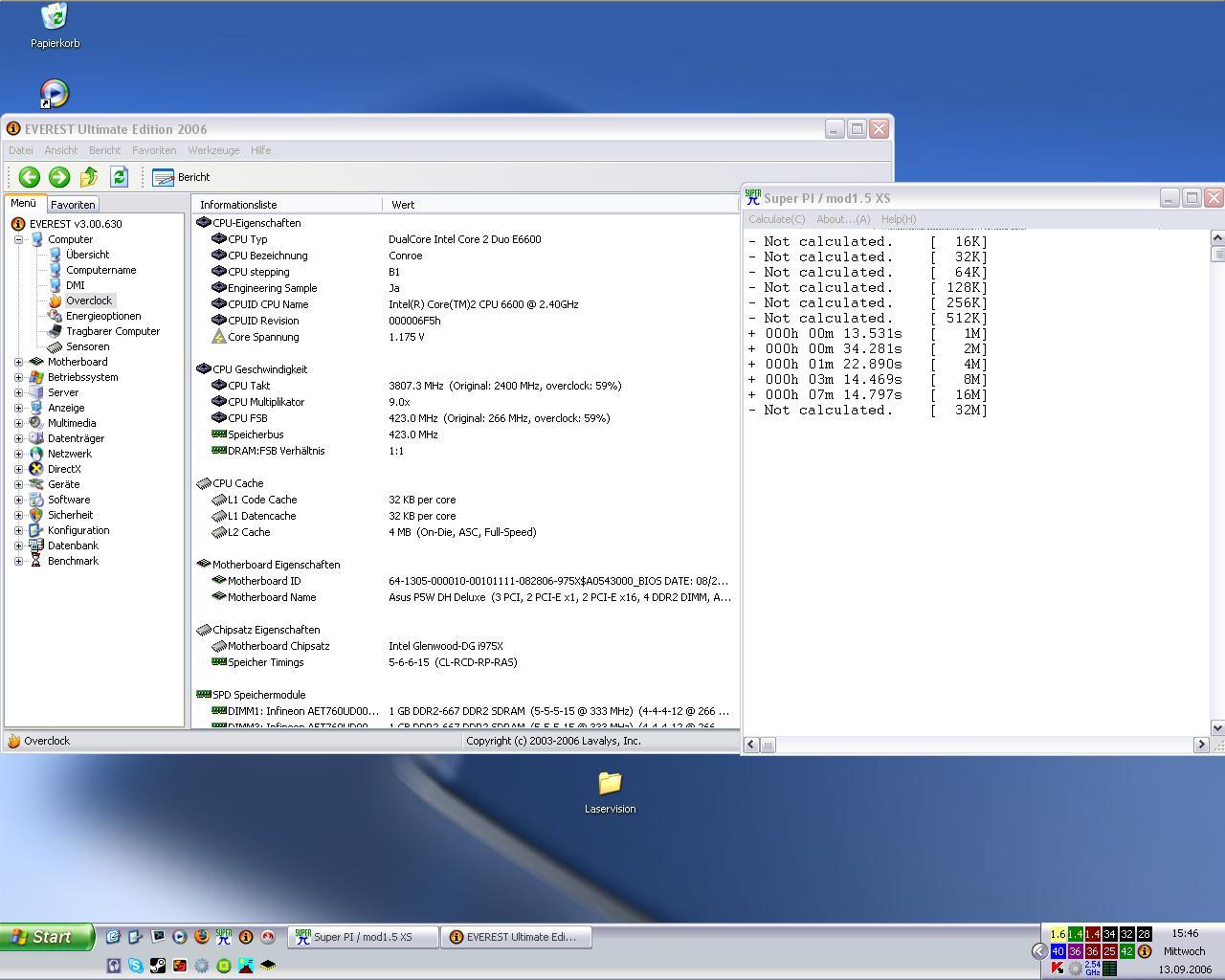Launch Steam from quick launch bar
The width and height of the screenshot is (1225, 980).
click(x=157, y=966)
